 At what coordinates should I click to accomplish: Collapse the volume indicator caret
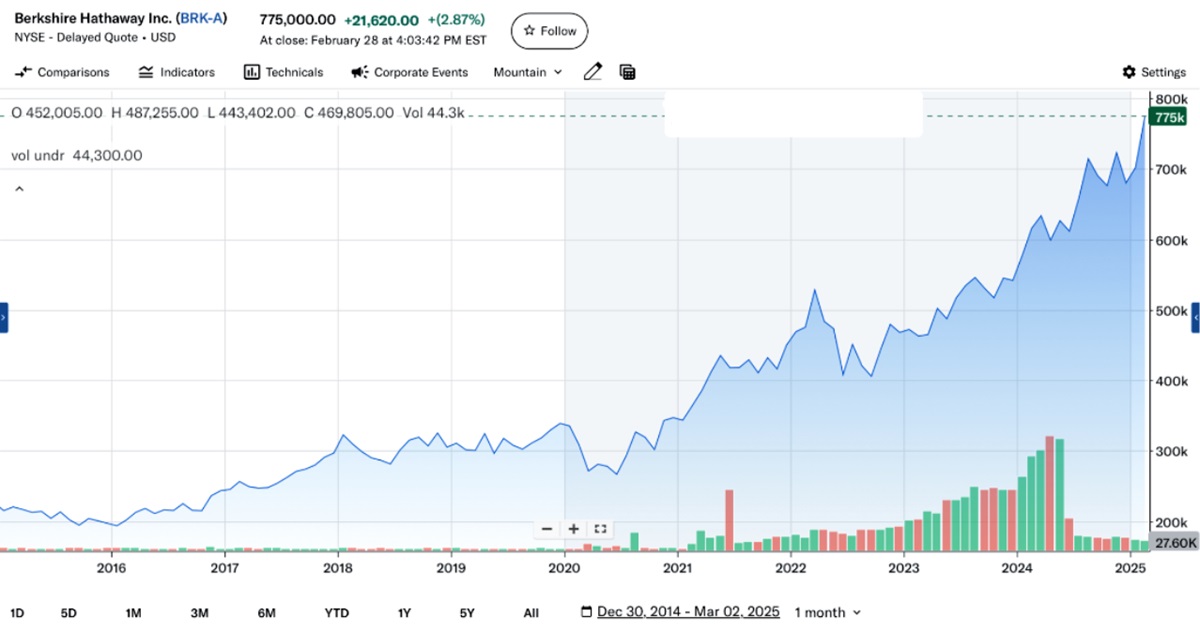18,188
